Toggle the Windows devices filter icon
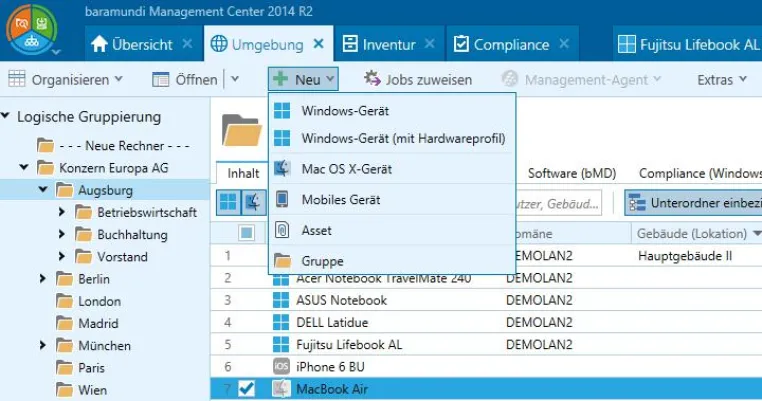 pyautogui.click(x=228, y=202)
